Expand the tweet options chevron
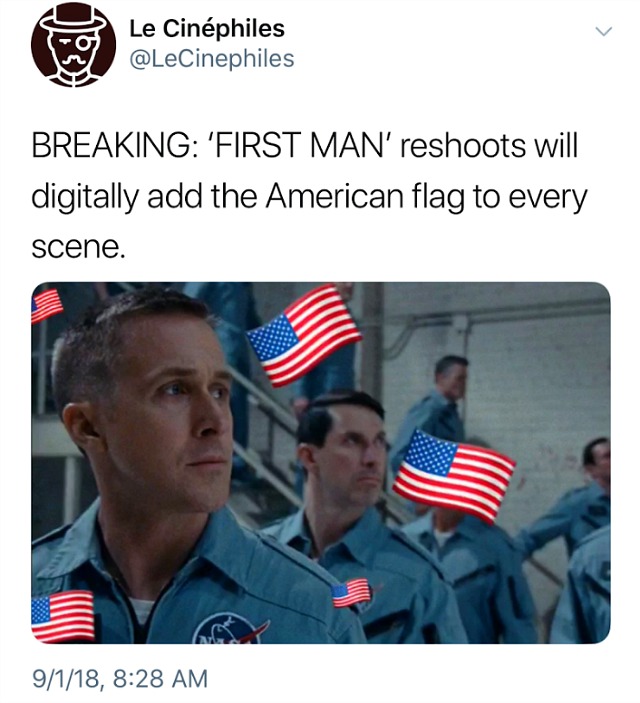The width and height of the screenshot is (640, 703). (603, 31)
